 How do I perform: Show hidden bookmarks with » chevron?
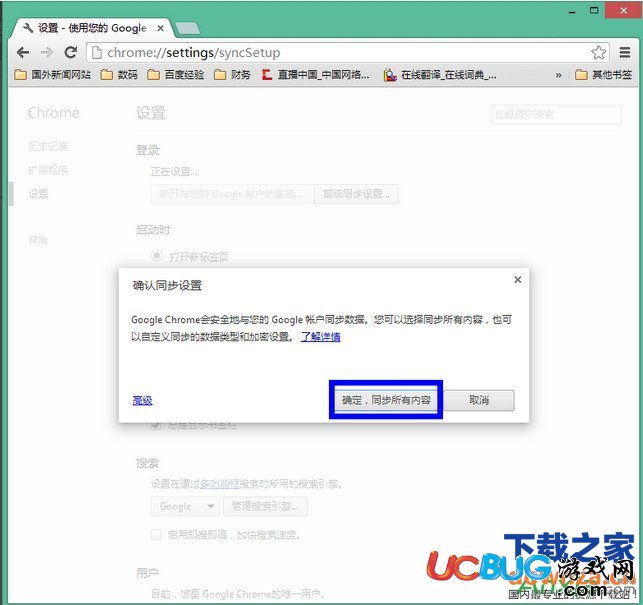(x=558, y=75)
